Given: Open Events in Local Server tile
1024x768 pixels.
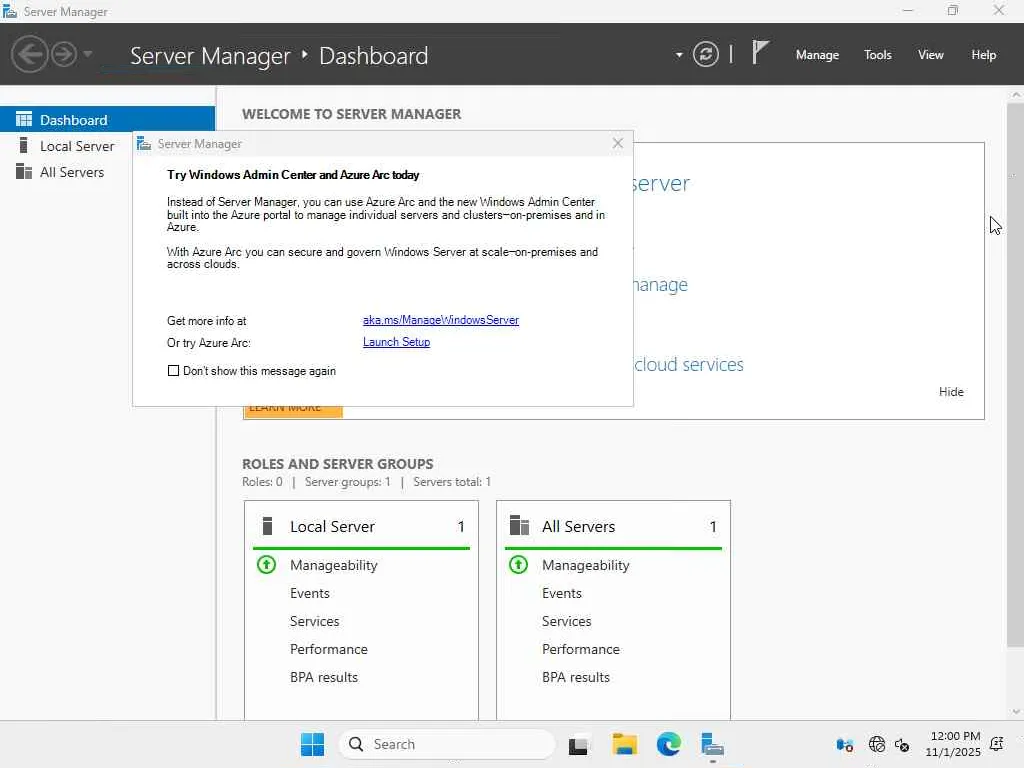Looking at the screenshot, I should [x=310, y=593].
